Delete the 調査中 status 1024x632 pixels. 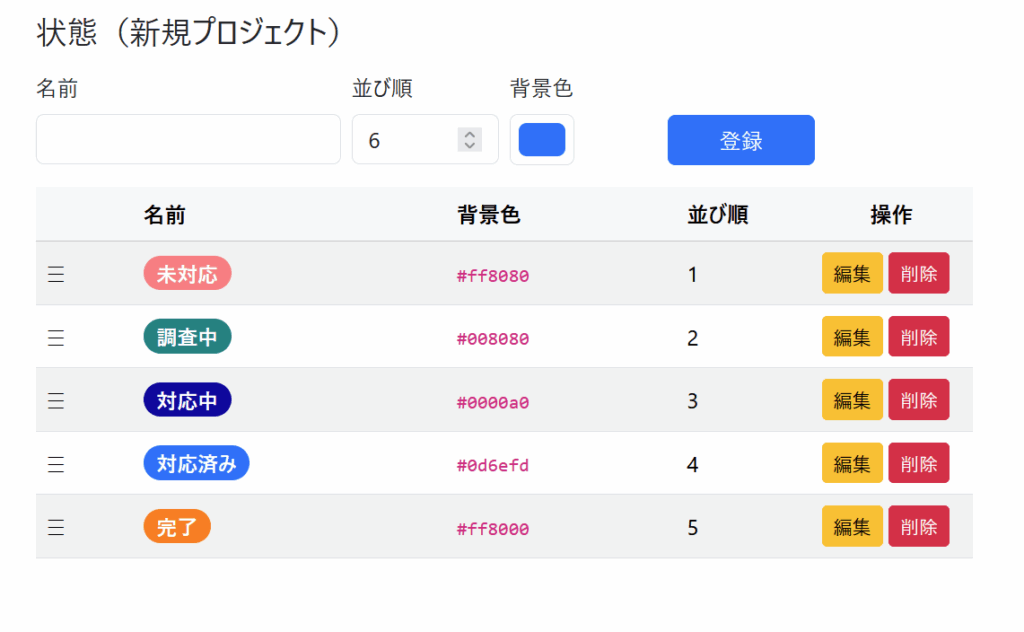pyautogui.click(x=918, y=337)
